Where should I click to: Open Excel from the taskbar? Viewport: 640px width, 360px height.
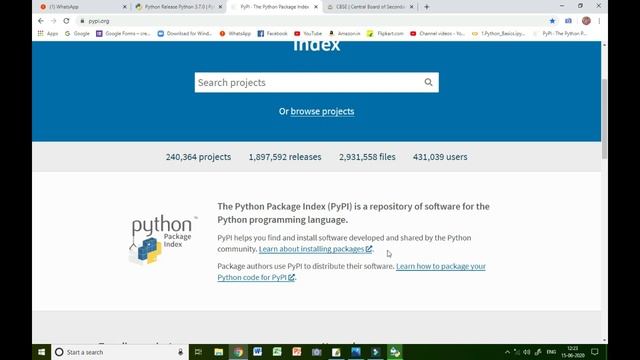[x=277, y=352]
